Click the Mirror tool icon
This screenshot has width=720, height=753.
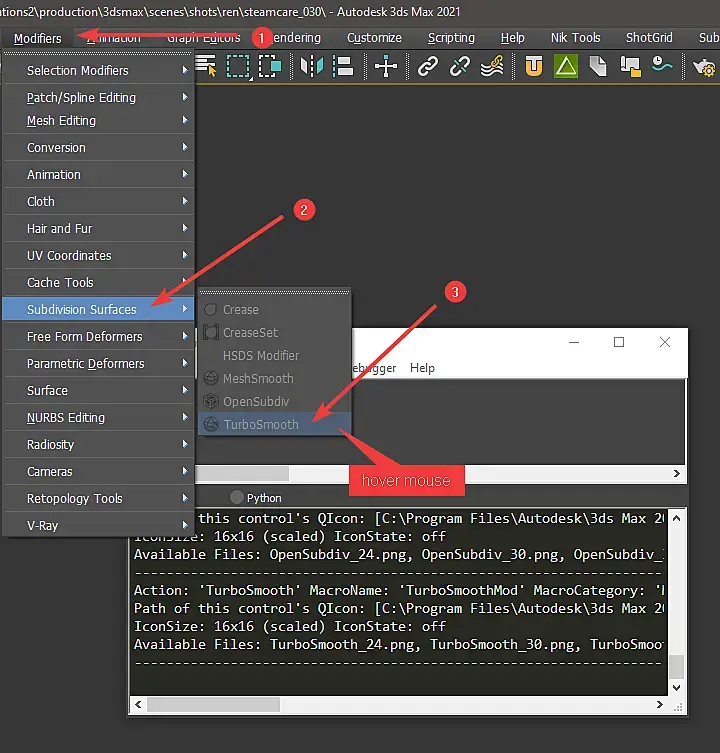(313, 67)
